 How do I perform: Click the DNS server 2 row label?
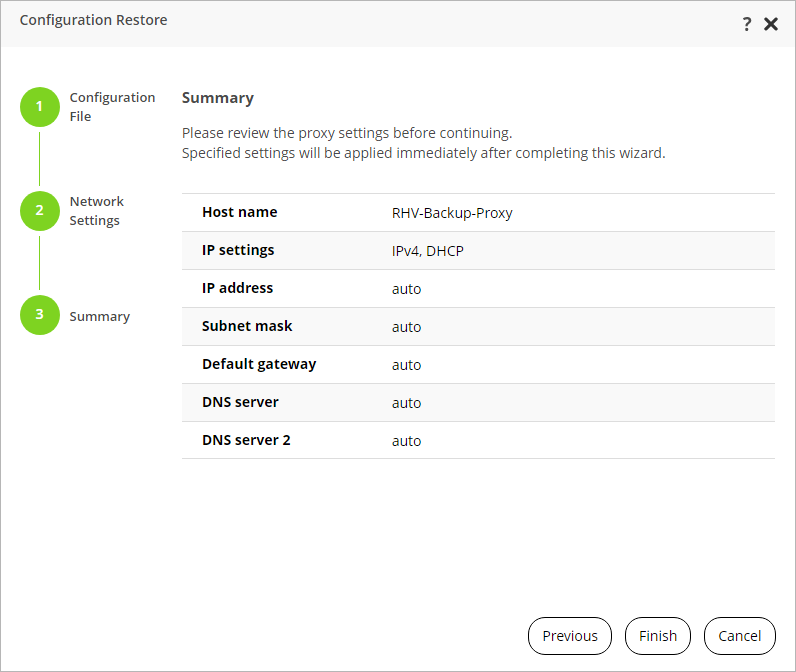[246, 440]
